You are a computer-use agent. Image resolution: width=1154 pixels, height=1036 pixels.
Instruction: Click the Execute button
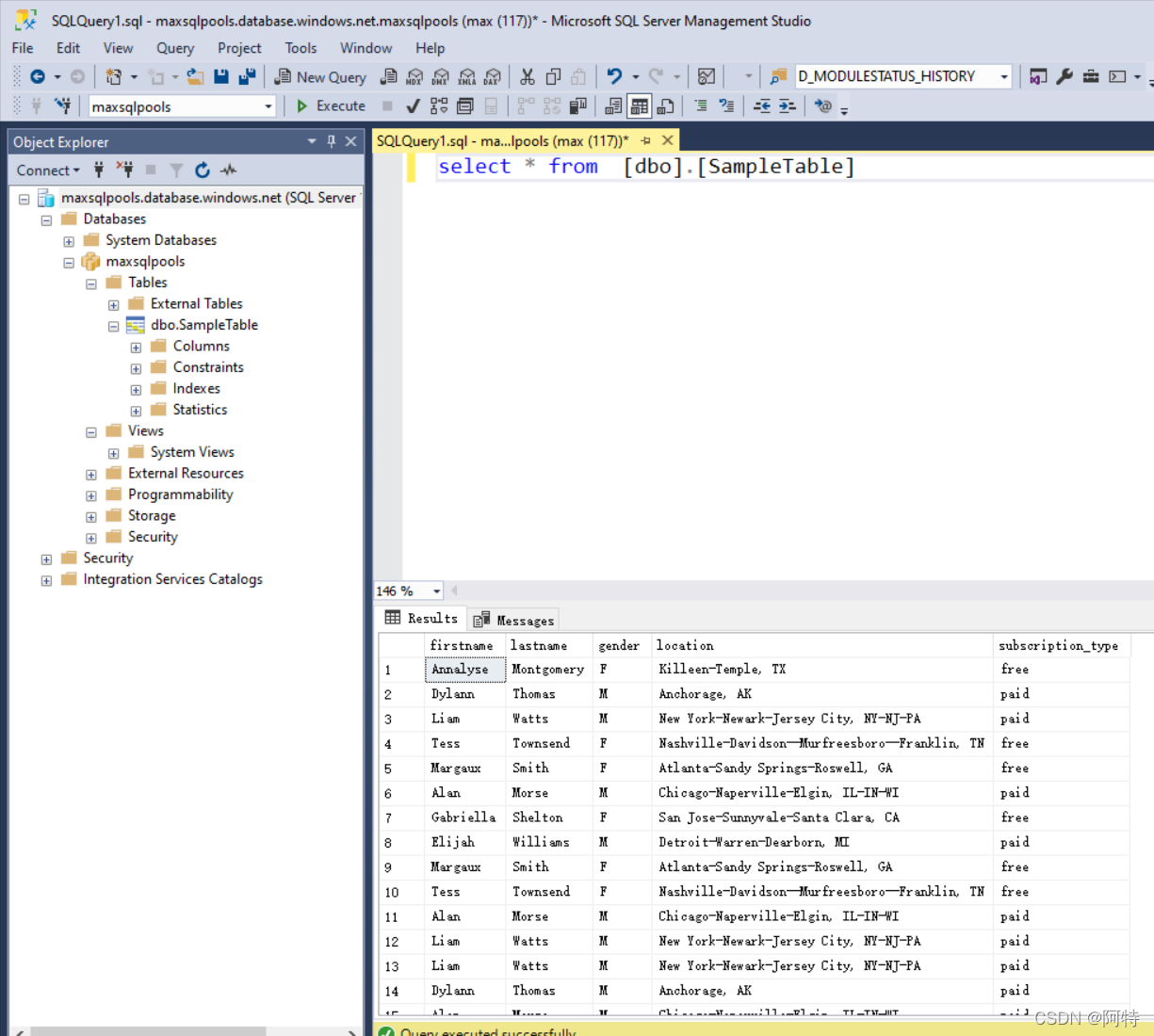click(331, 105)
